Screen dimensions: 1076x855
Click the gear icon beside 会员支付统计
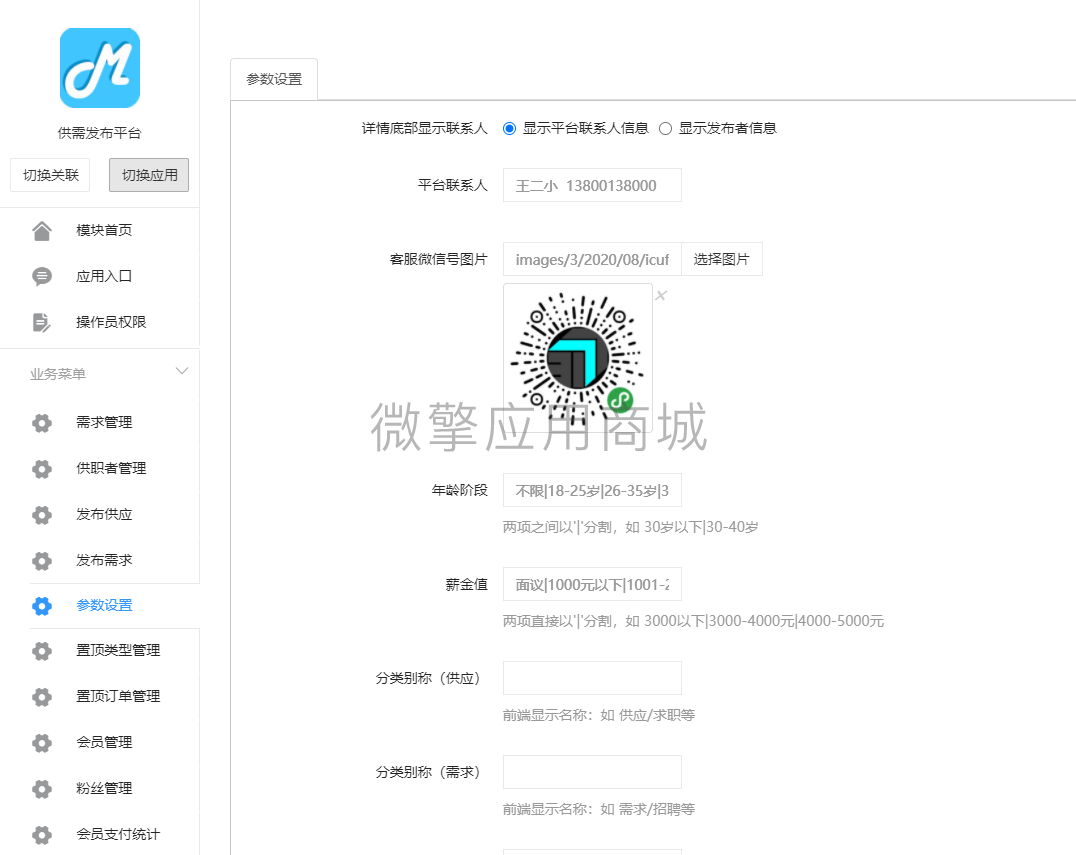pos(42,834)
